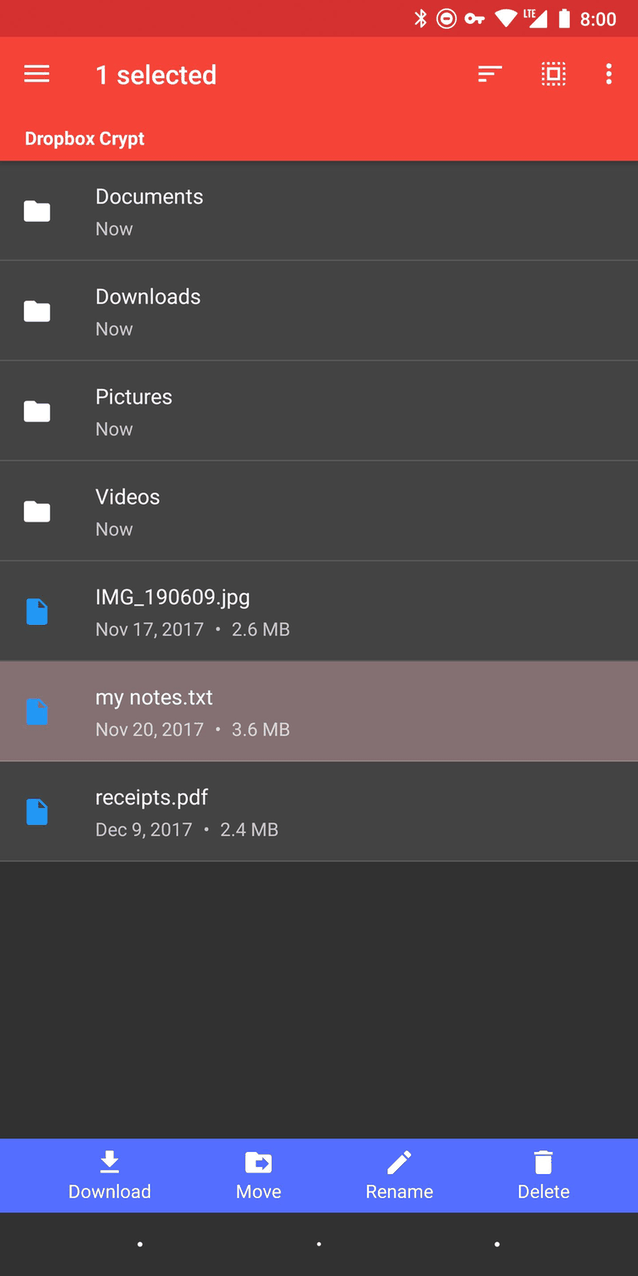
Task: Deselect the highlighted my notes.txt file
Action: [319, 711]
